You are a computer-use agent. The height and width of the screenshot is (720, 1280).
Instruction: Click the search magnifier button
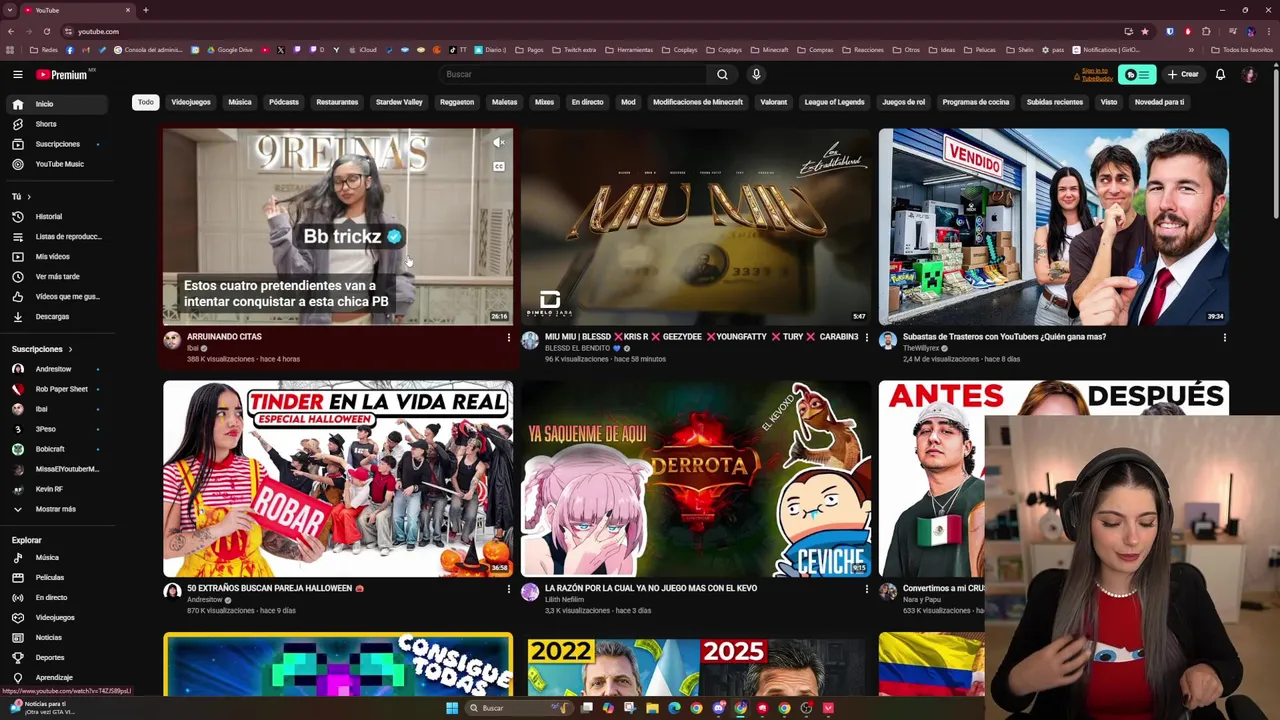point(722,74)
